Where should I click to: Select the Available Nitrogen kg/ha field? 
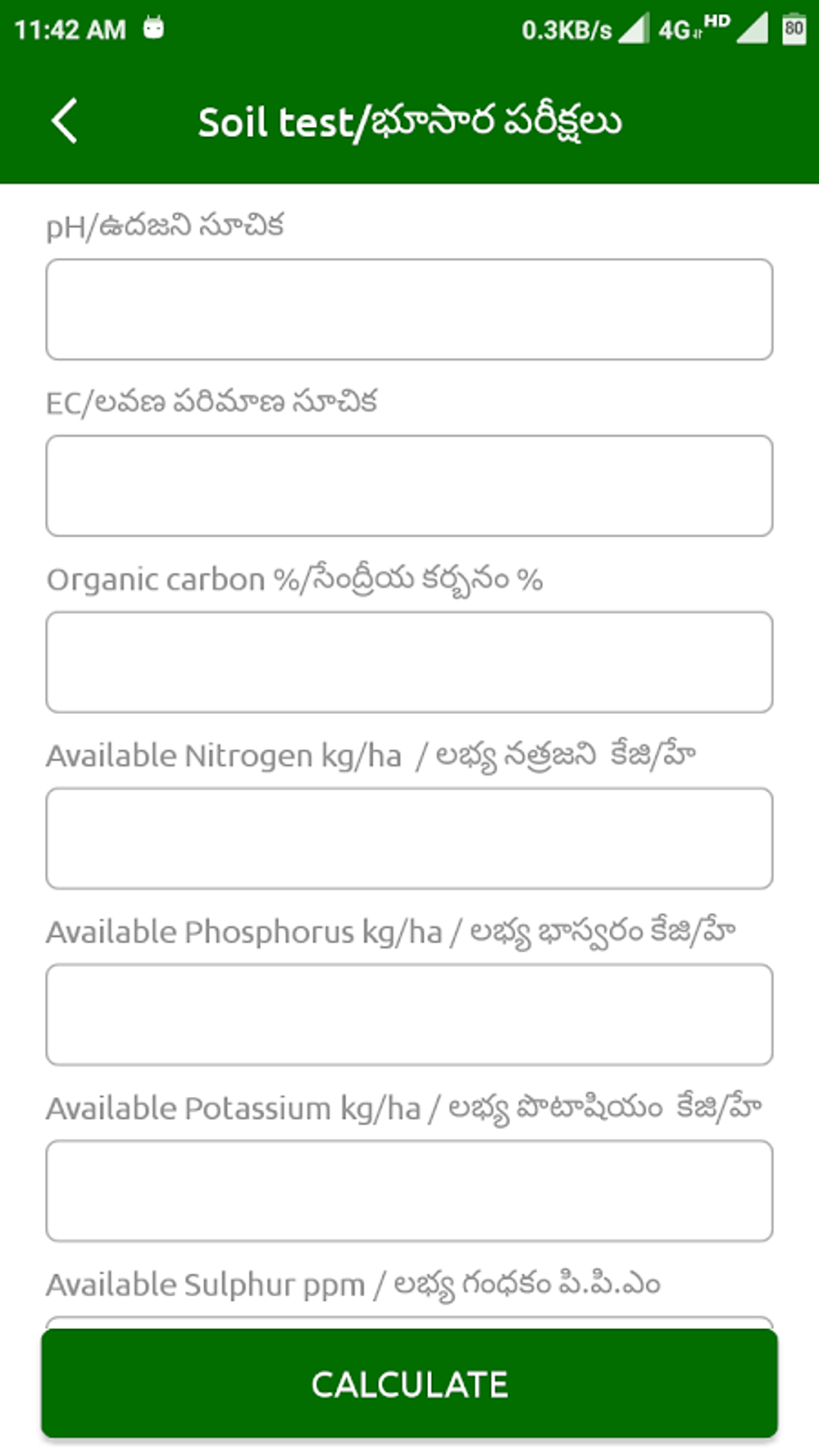(409, 838)
